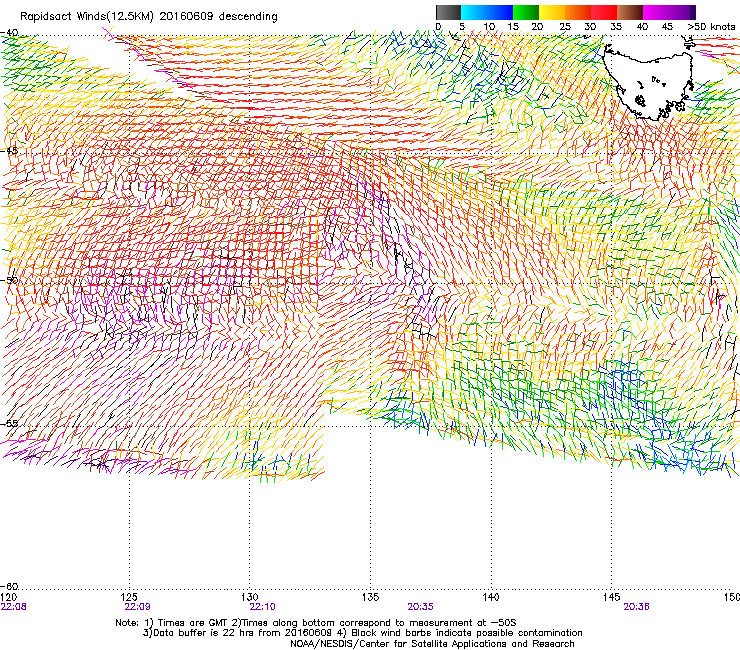
Task: Click the legend label '45' under color bar
Action: (x=667, y=26)
